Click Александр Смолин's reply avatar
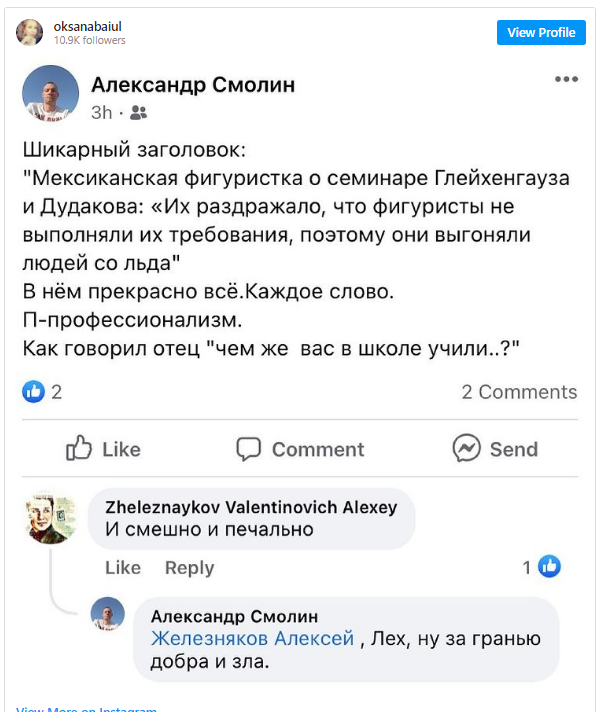 coord(108,614)
